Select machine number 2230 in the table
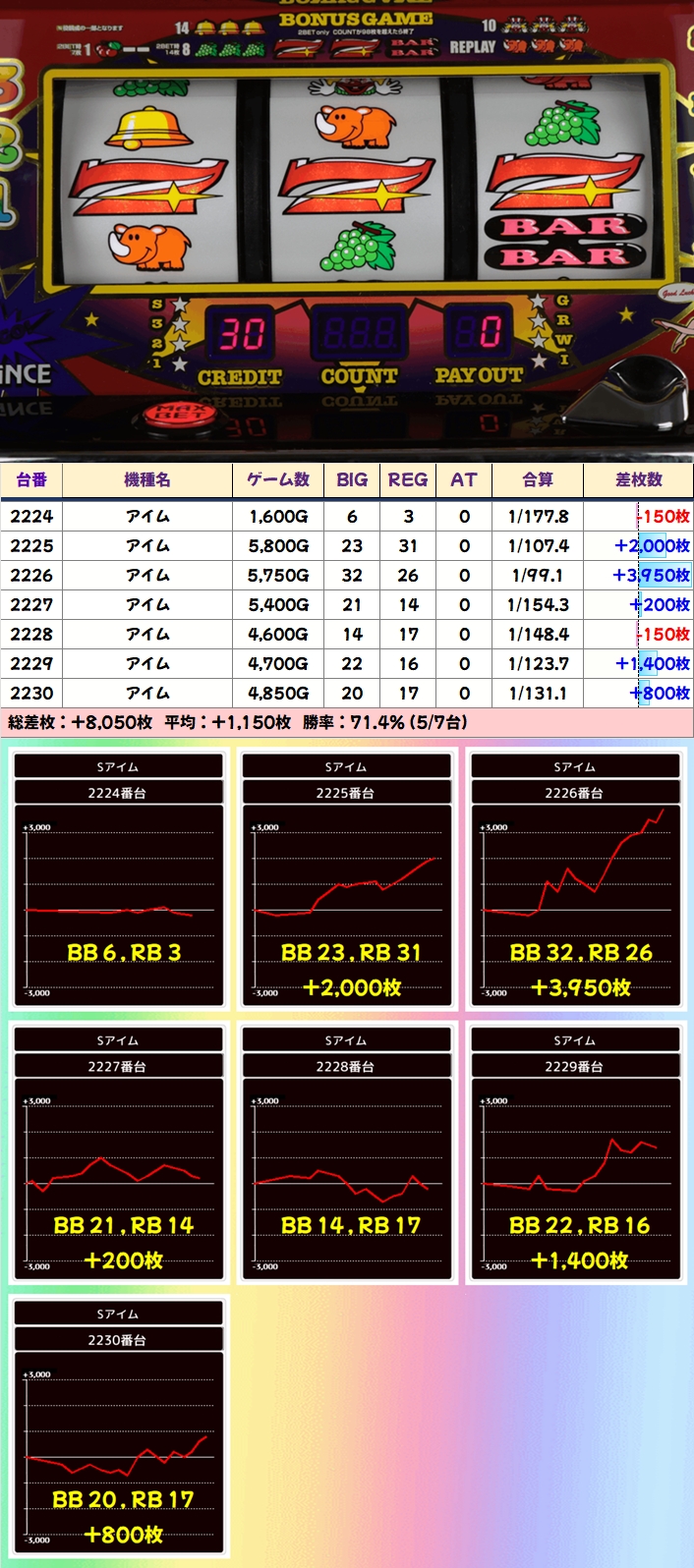 pos(31,693)
